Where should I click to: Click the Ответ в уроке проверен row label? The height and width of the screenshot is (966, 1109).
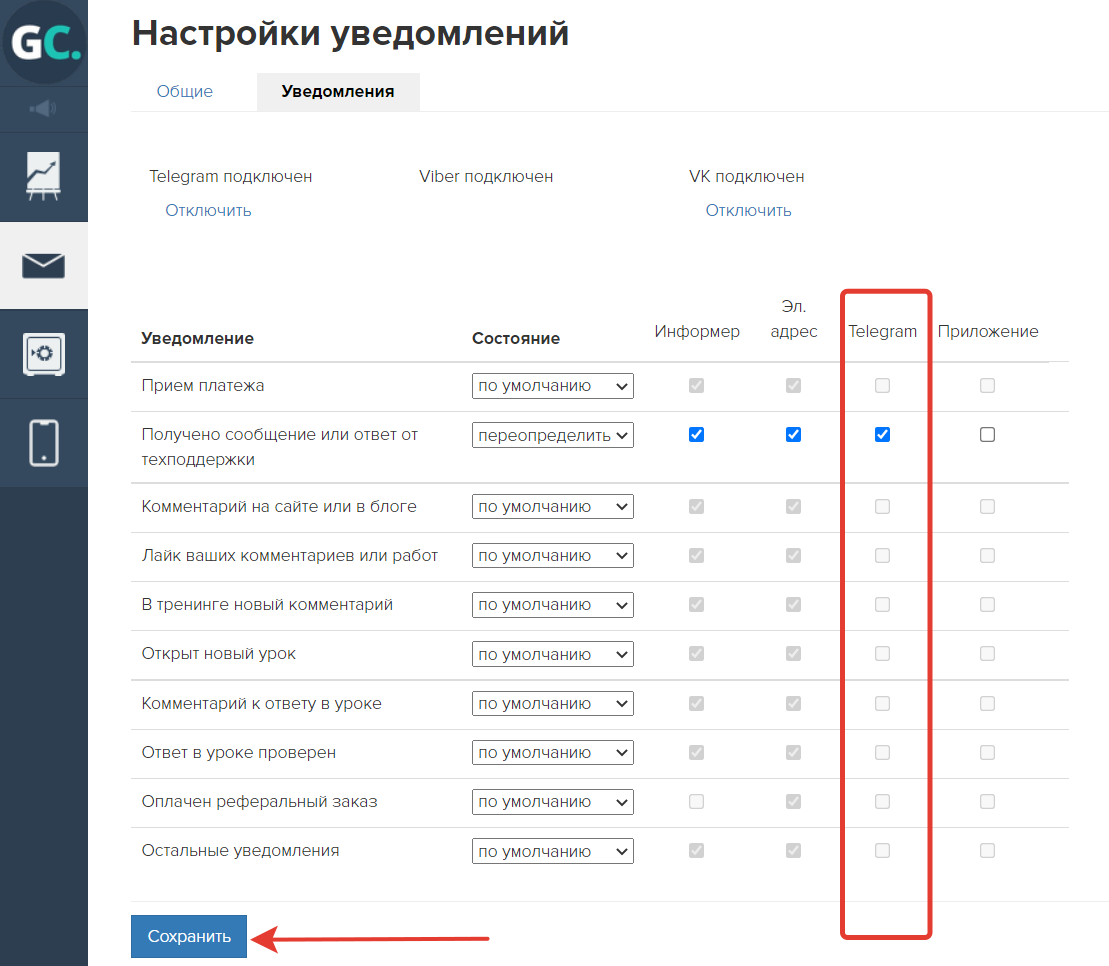[238, 752]
